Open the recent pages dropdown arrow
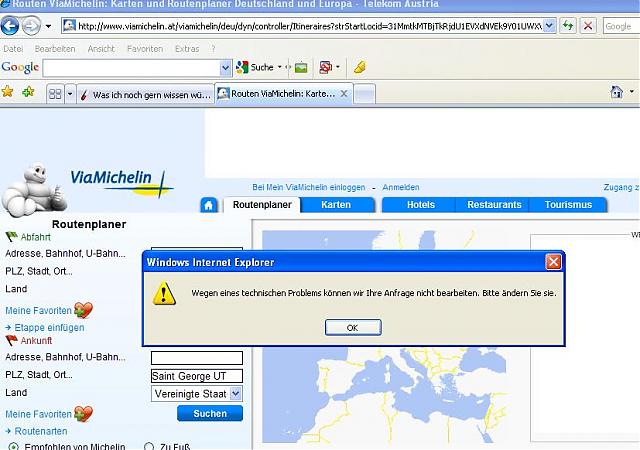Screen dimensions: 640x450 point(48,27)
